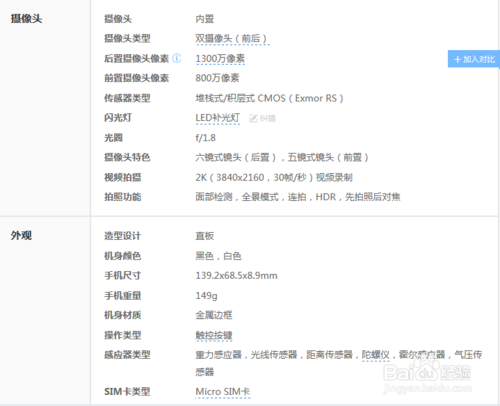Select the 面部检测，全景模式 photo function text

tap(237, 197)
